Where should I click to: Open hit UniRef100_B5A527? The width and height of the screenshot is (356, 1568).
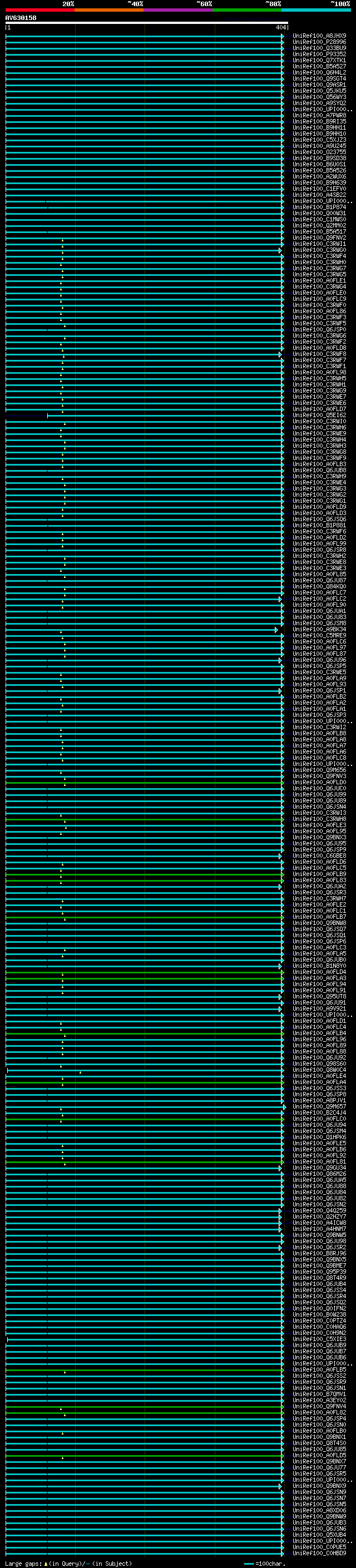coord(319,66)
